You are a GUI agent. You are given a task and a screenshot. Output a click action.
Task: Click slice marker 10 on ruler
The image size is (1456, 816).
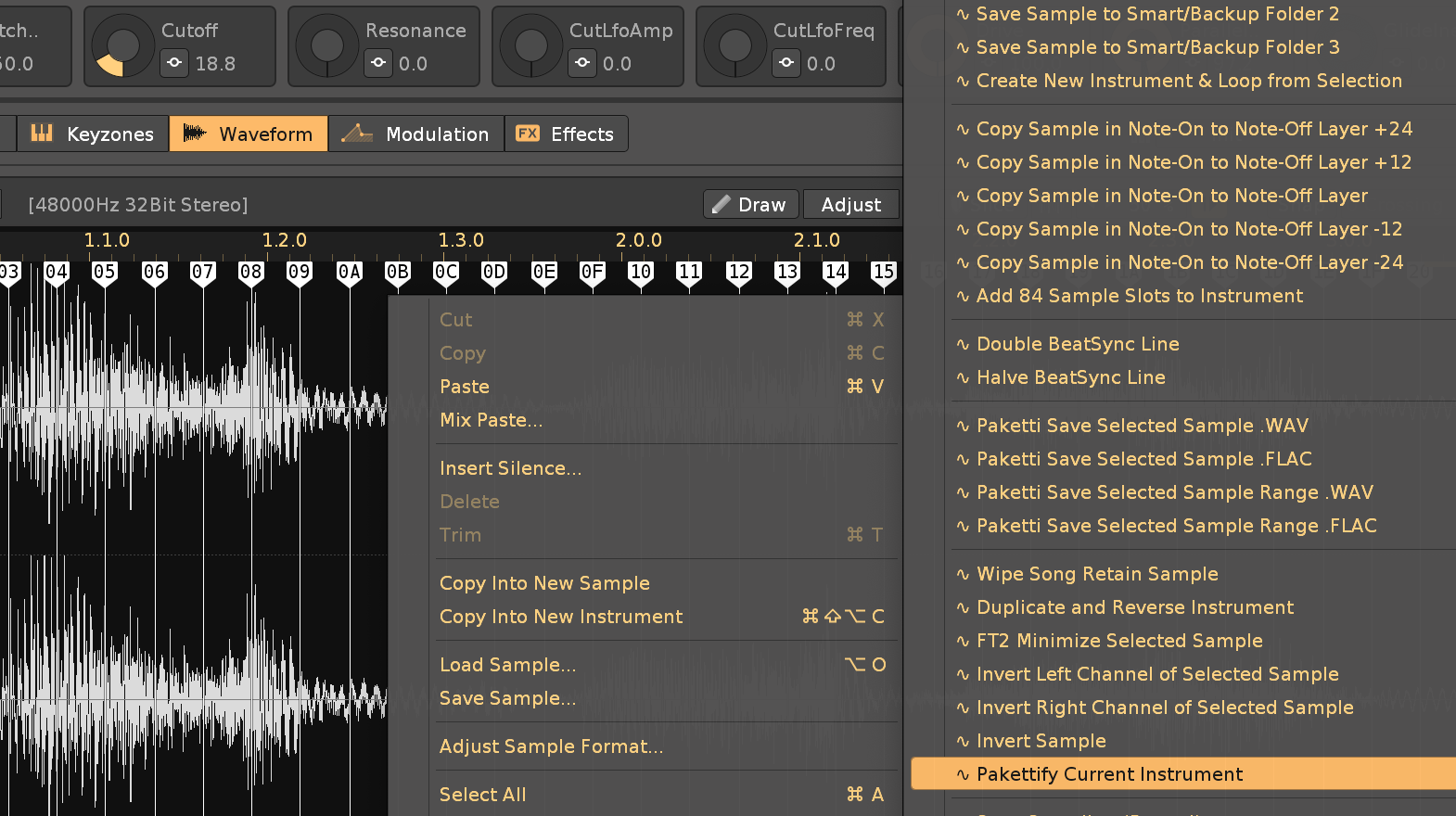(x=640, y=273)
